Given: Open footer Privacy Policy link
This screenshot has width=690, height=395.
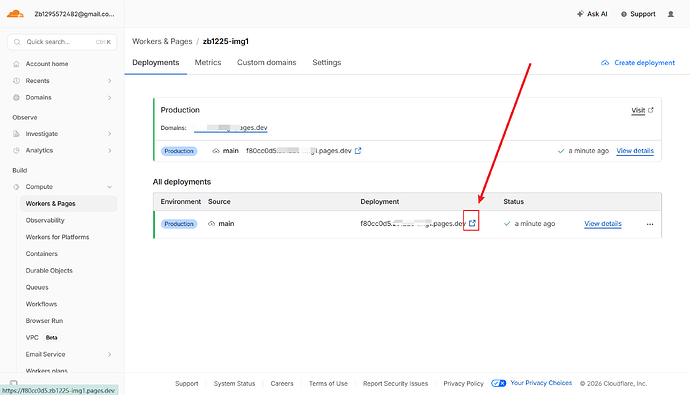Looking at the screenshot, I should 463,384.
